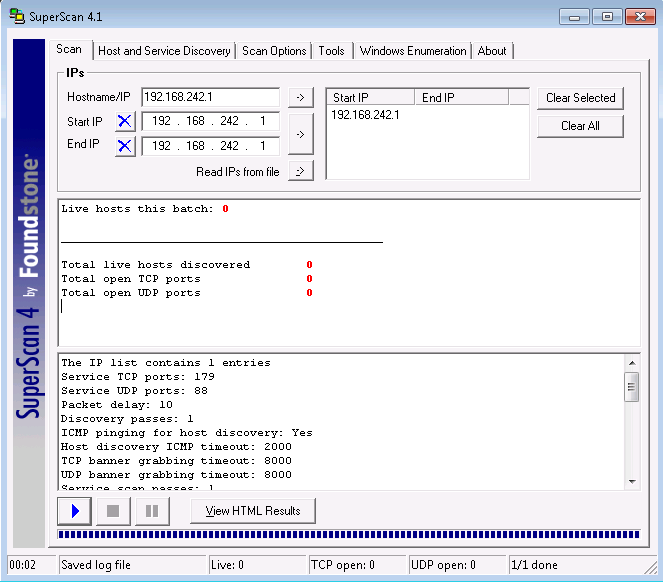This screenshot has width=663, height=582.
Task: Click the Hostname/IP input field
Action: click(210, 97)
